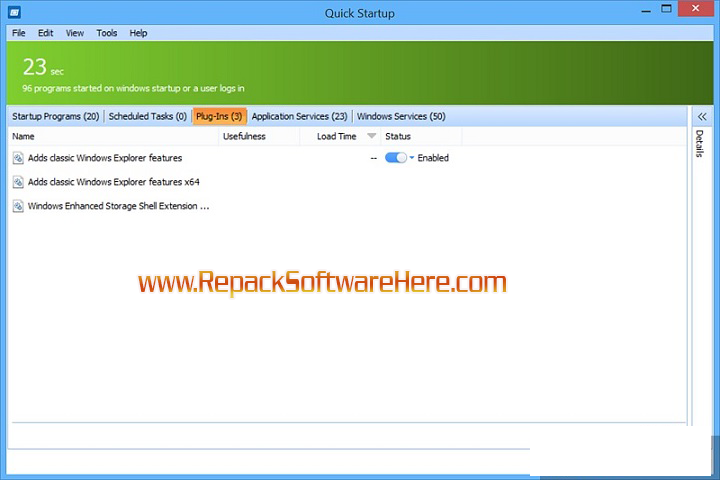Click the 23 sec startup time display
The image size is (720, 480).
click(x=43, y=67)
